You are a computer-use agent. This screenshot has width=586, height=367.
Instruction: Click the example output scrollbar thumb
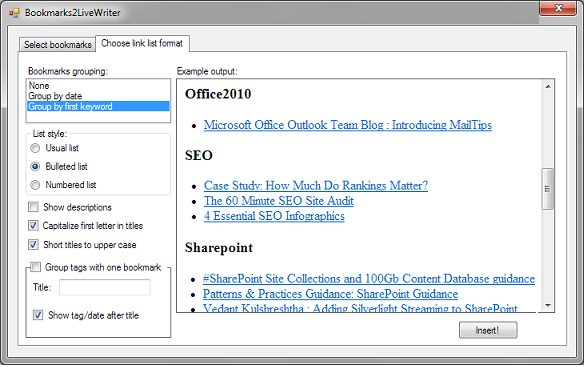(548, 189)
